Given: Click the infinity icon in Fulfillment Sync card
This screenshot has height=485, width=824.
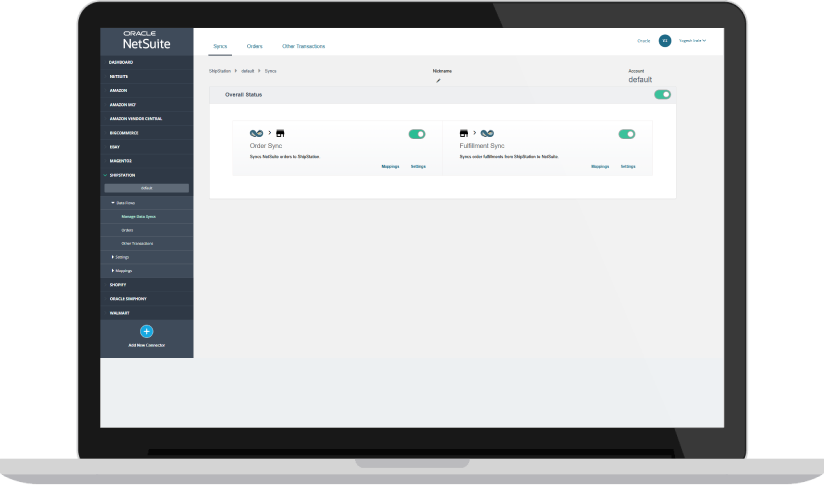Looking at the screenshot, I should (x=487, y=133).
